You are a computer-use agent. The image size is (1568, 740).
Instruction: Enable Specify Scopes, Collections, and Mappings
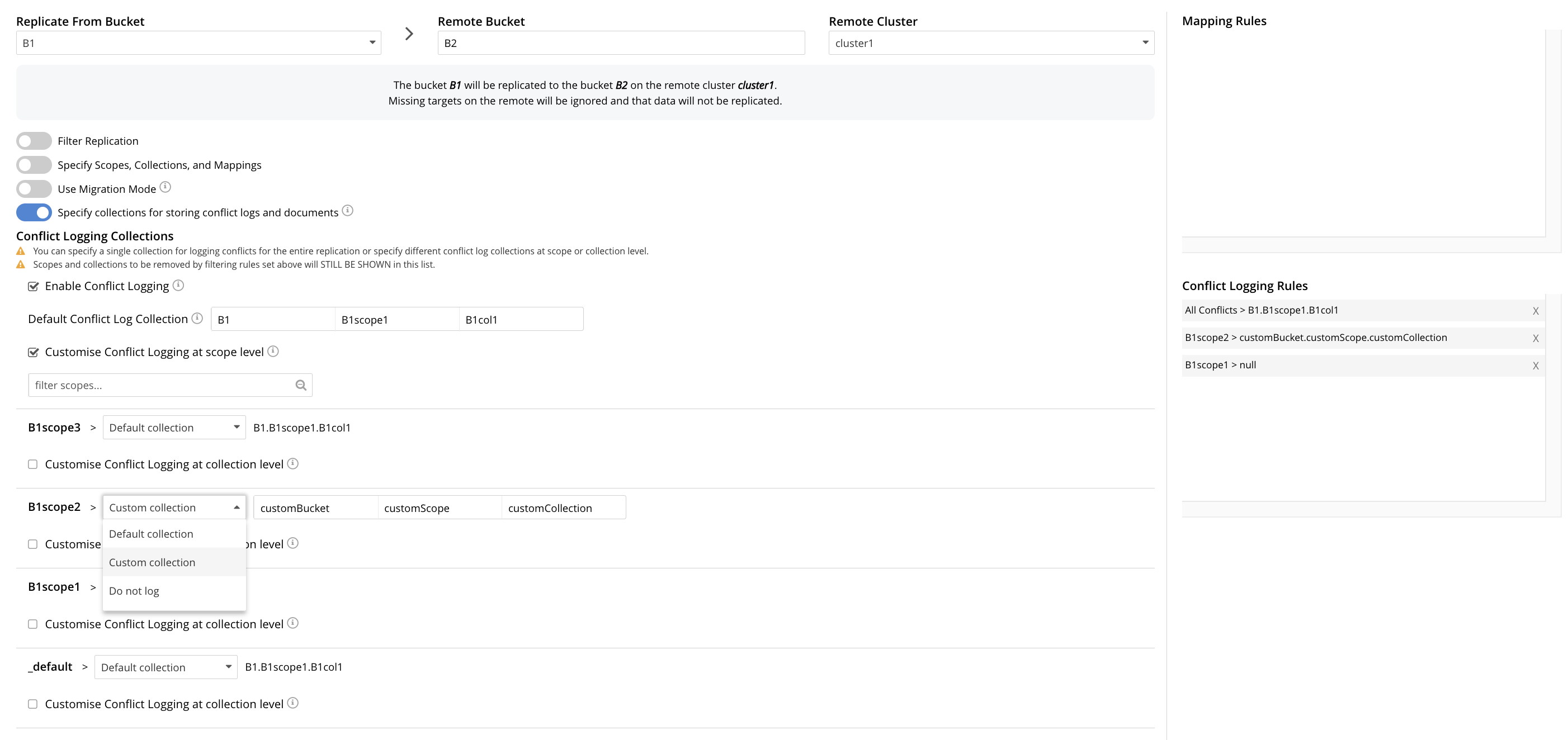click(x=34, y=165)
